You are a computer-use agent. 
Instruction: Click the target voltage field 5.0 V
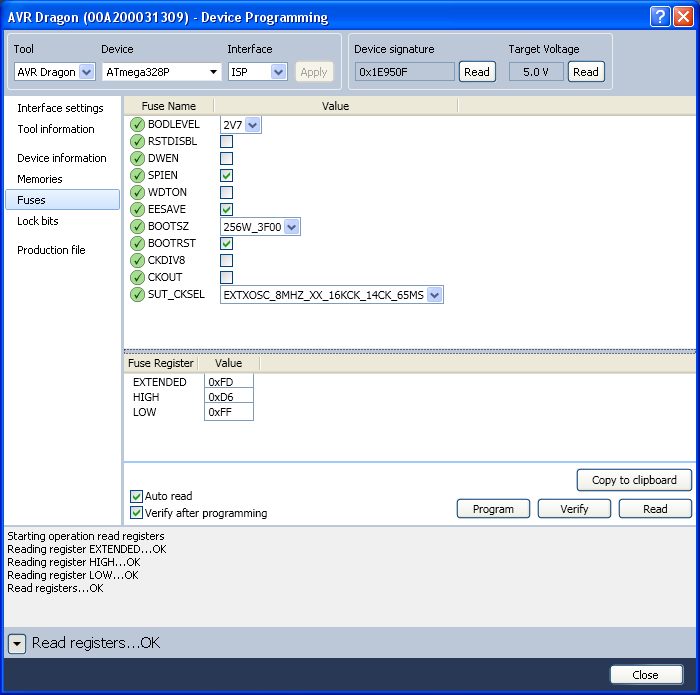pos(536,72)
